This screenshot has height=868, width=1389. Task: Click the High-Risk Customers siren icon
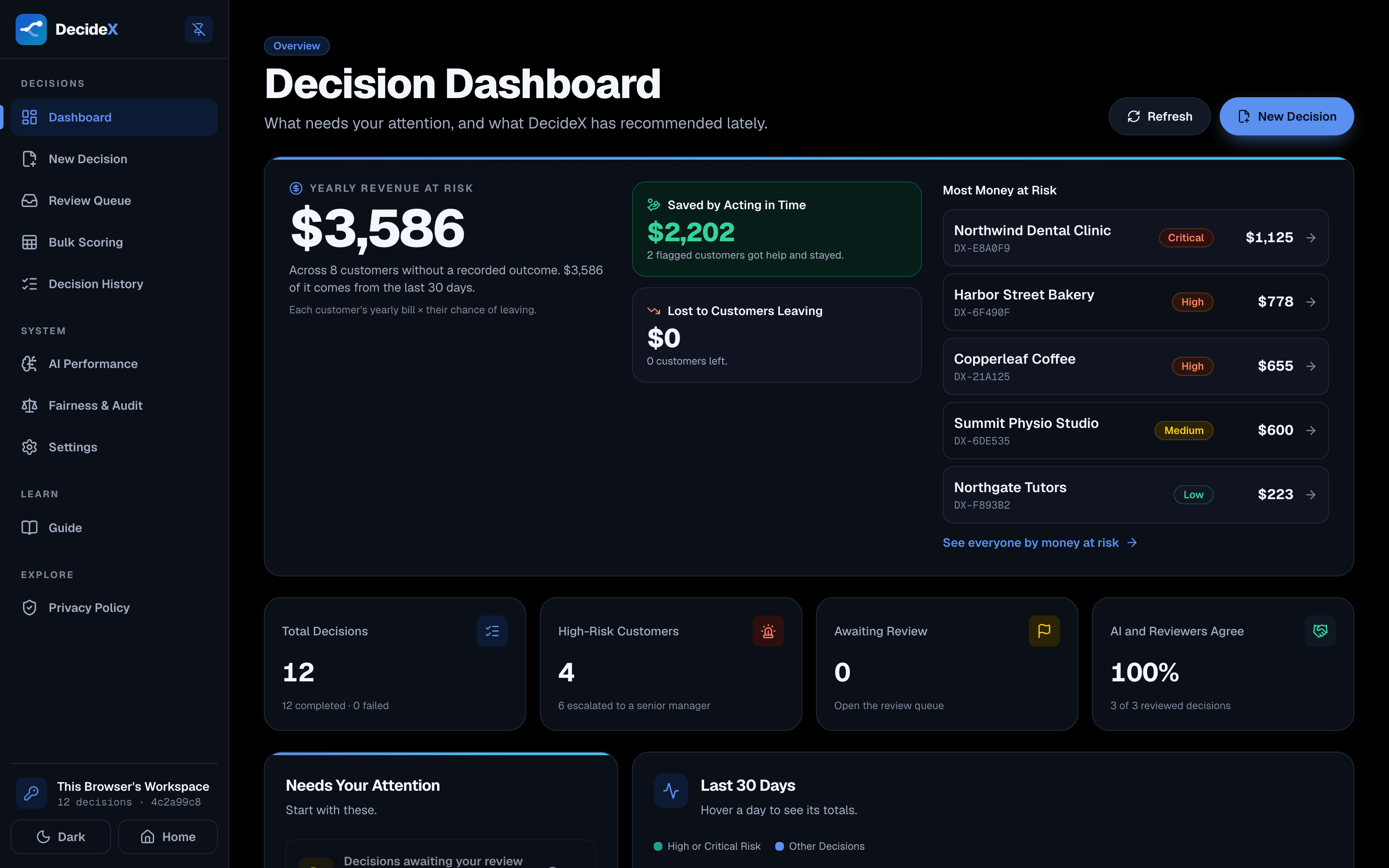coord(768,631)
